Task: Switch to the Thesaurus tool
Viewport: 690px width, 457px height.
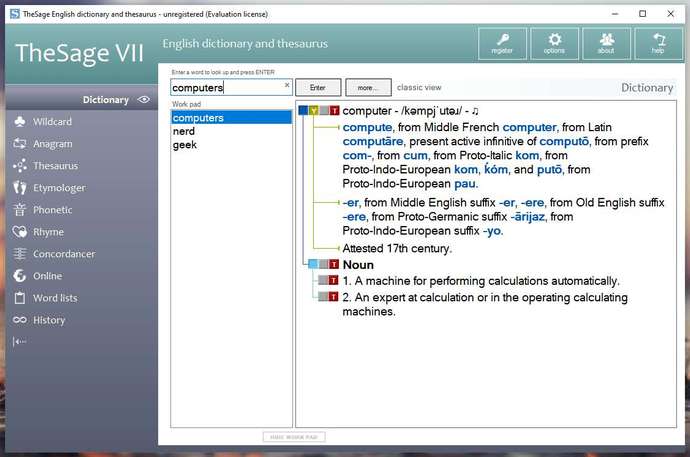Action: coord(55,166)
